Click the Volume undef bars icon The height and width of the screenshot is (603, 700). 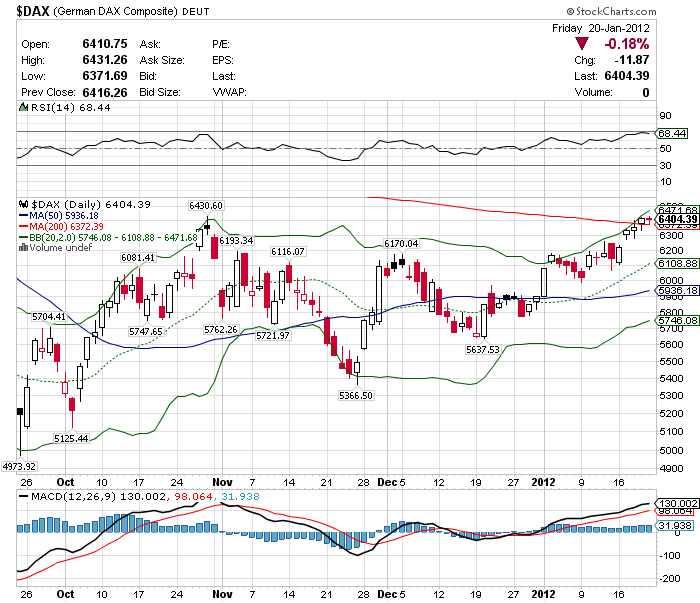coord(23,247)
